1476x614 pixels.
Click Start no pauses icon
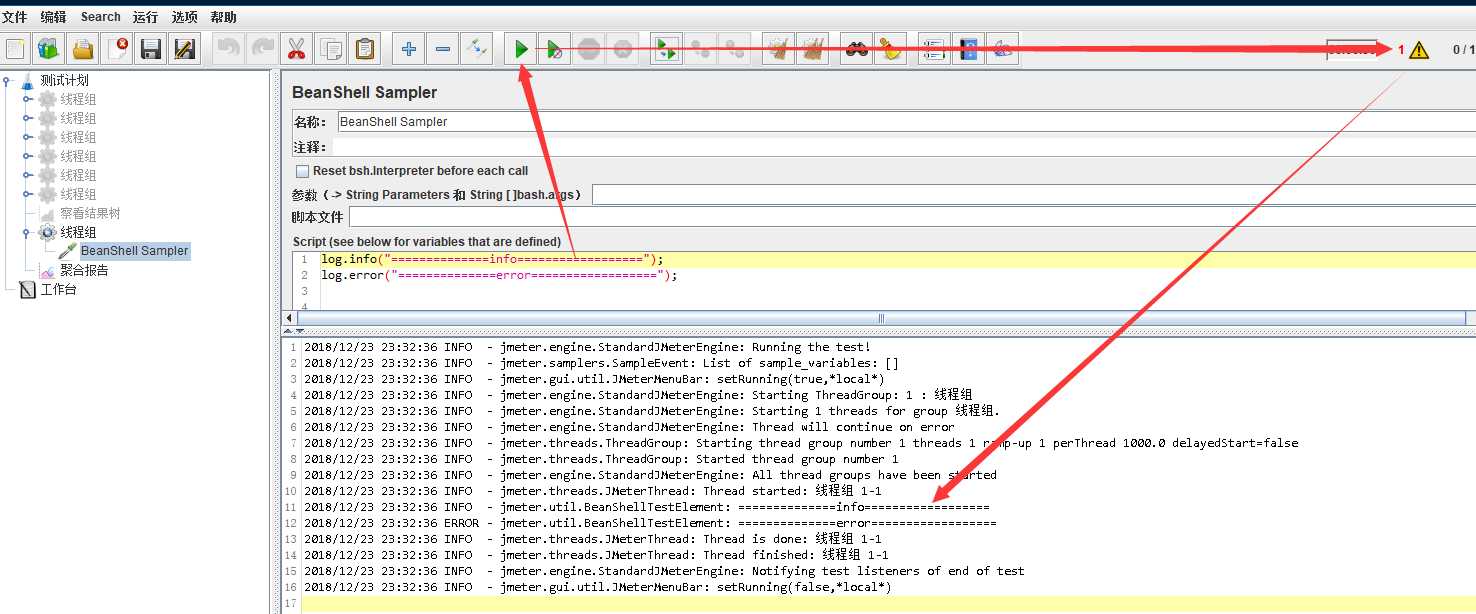click(555, 49)
